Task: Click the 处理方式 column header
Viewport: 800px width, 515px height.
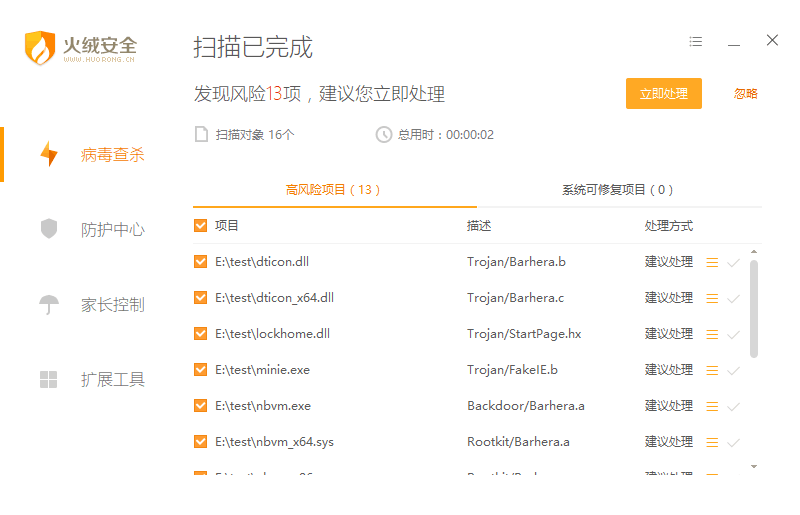Action: click(669, 226)
